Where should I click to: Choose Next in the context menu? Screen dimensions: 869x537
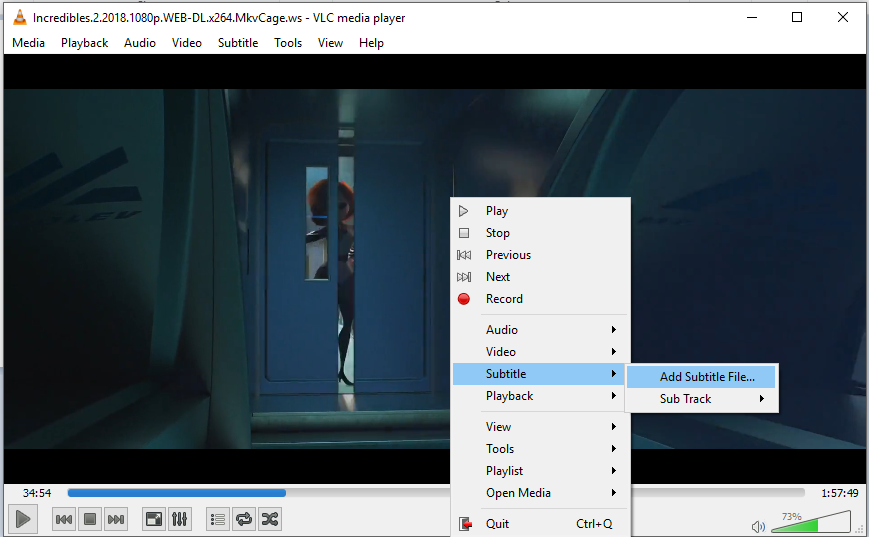click(540, 277)
